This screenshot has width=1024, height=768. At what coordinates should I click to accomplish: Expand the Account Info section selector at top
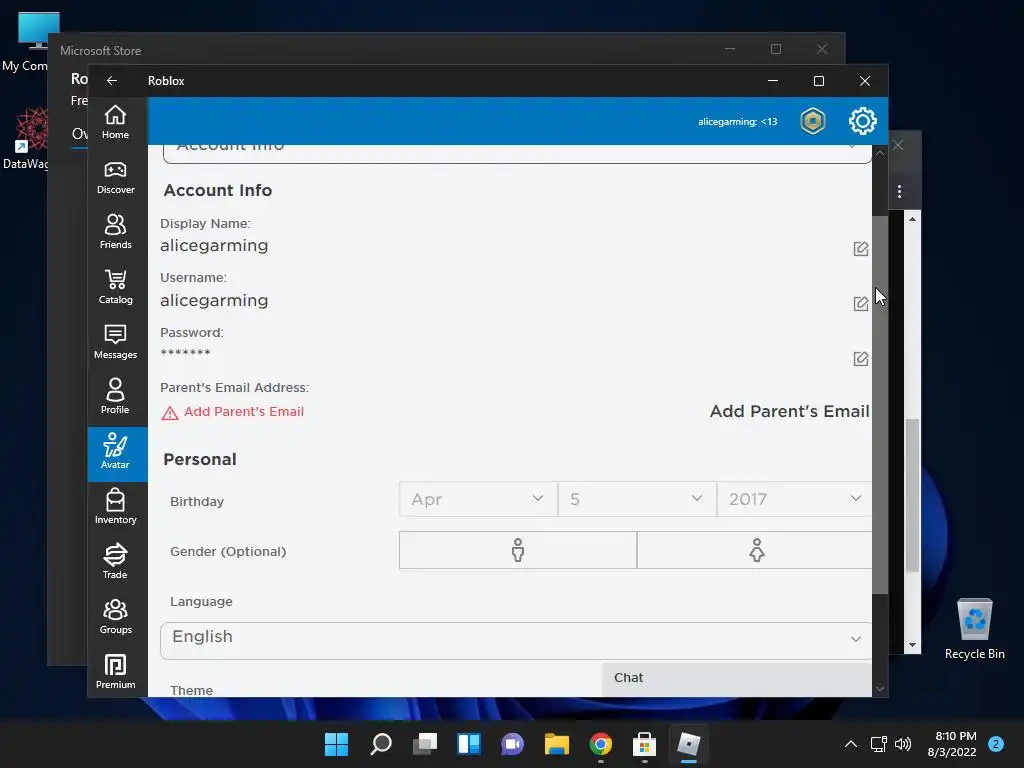tap(517, 153)
